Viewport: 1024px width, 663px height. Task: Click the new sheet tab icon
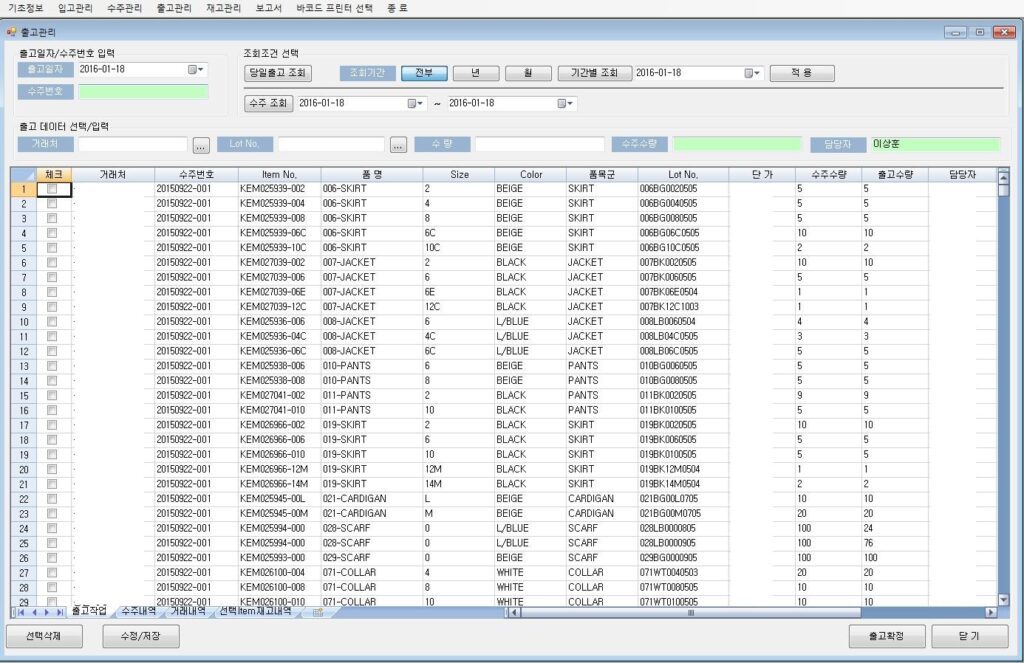[318, 612]
